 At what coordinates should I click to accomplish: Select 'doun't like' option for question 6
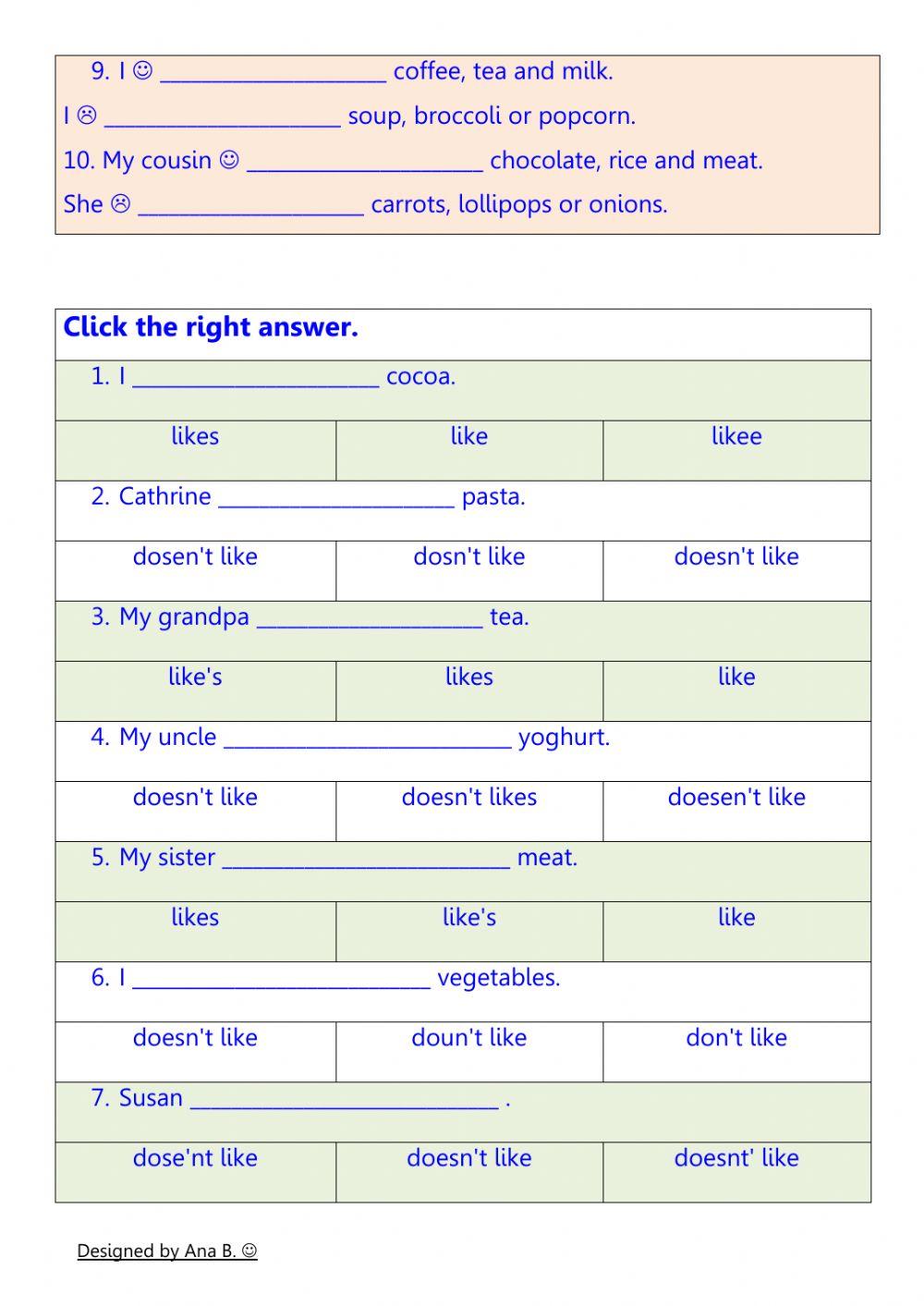point(469,1038)
